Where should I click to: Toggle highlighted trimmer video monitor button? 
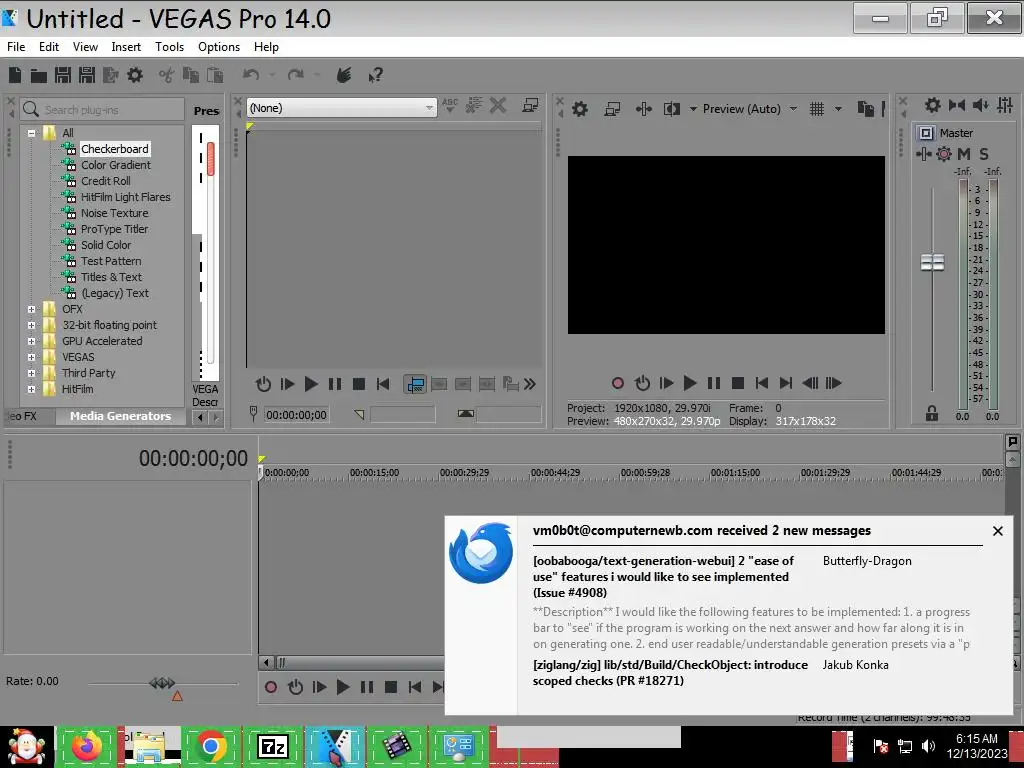[415, 384]
